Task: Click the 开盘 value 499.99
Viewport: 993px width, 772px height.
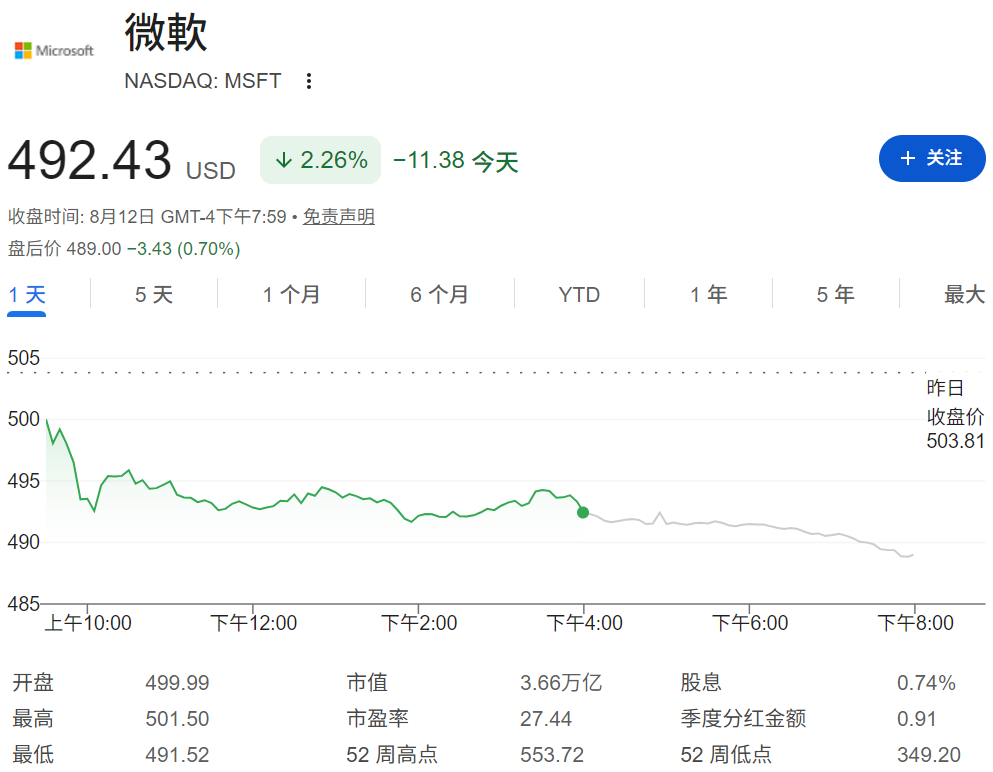Action: click(x=177, y=683)
